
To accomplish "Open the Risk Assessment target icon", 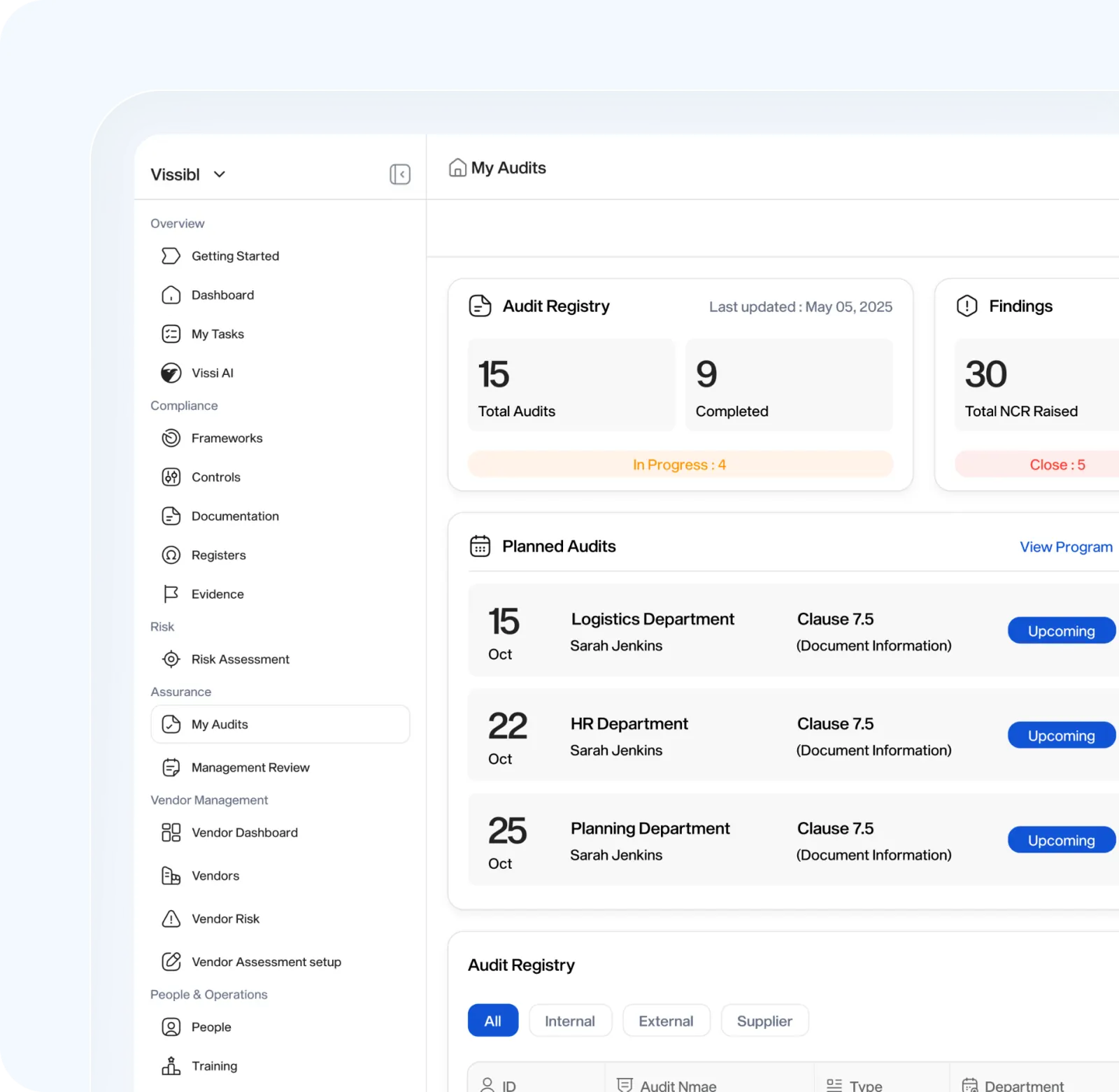I will (x=171, y=659).
